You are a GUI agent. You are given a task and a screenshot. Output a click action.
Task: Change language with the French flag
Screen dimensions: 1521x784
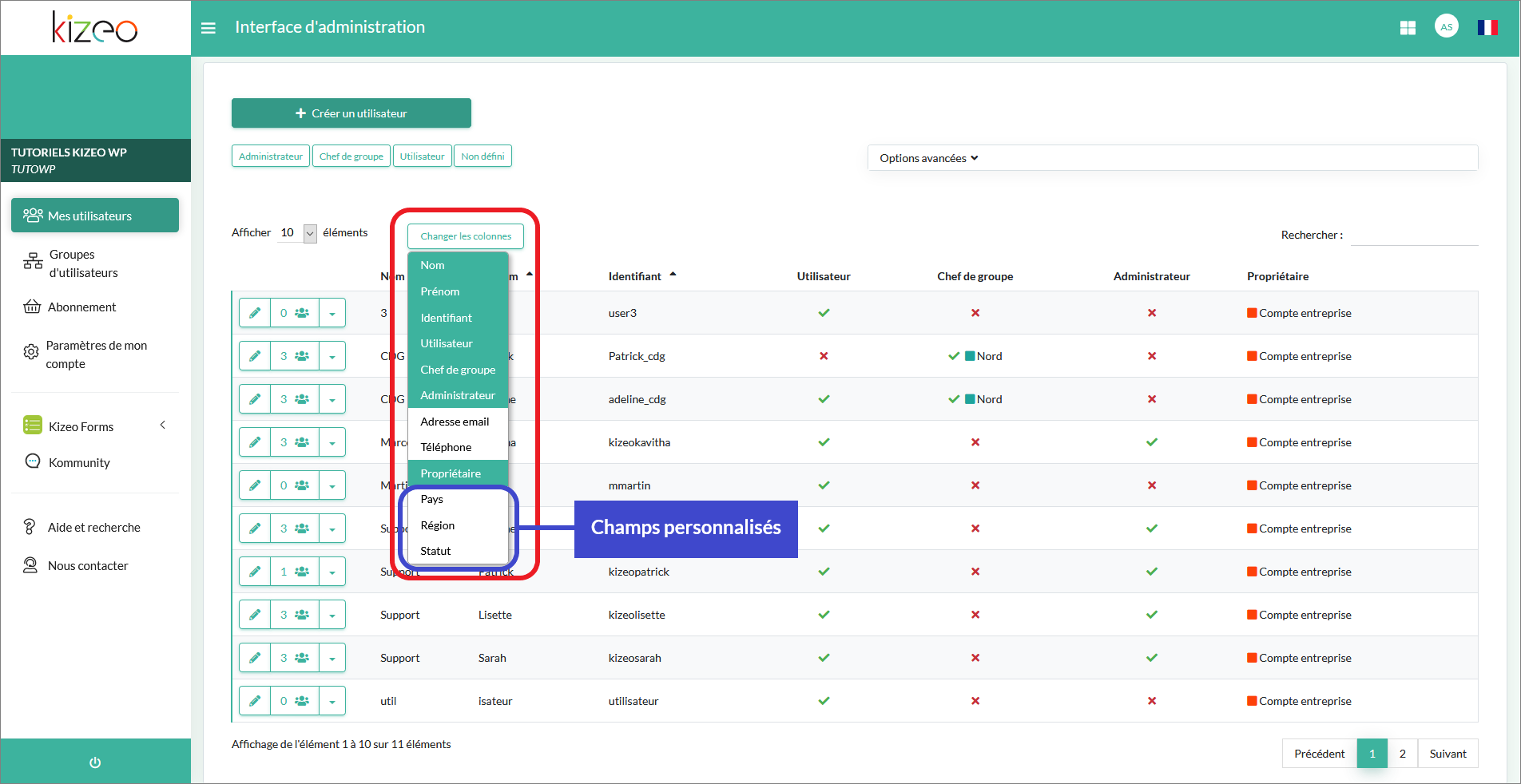[1487, 28]
